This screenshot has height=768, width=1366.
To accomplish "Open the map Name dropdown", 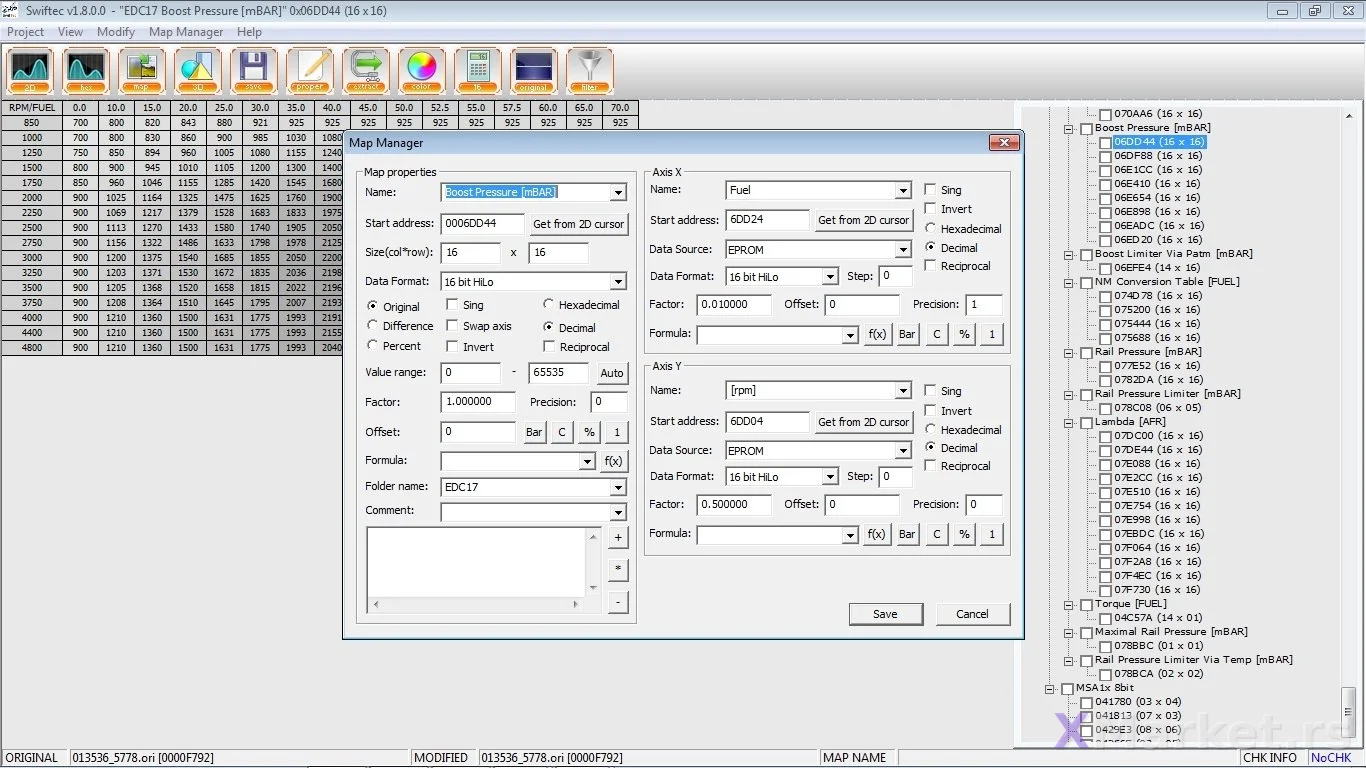I will (618, 192).
